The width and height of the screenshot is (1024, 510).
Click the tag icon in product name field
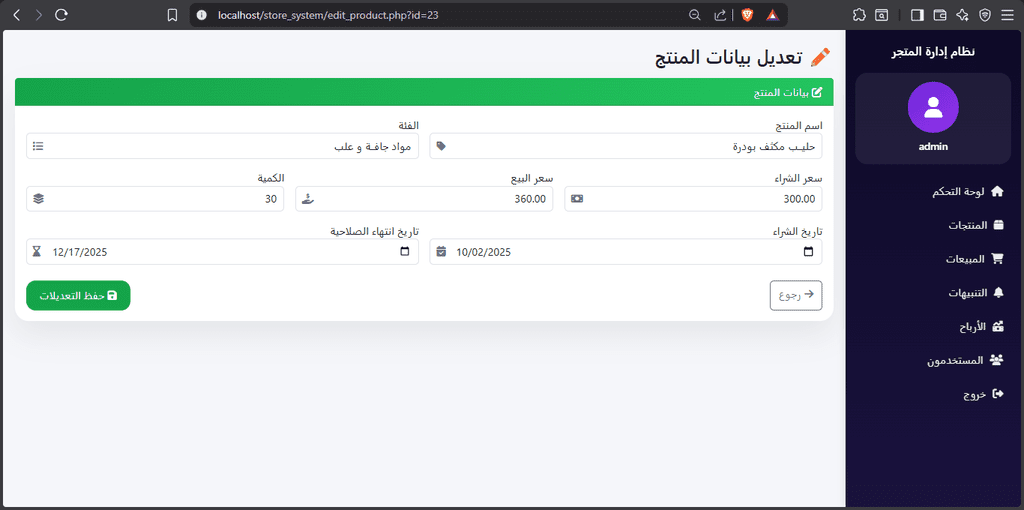pyautogui.click(x=441, y=146)
